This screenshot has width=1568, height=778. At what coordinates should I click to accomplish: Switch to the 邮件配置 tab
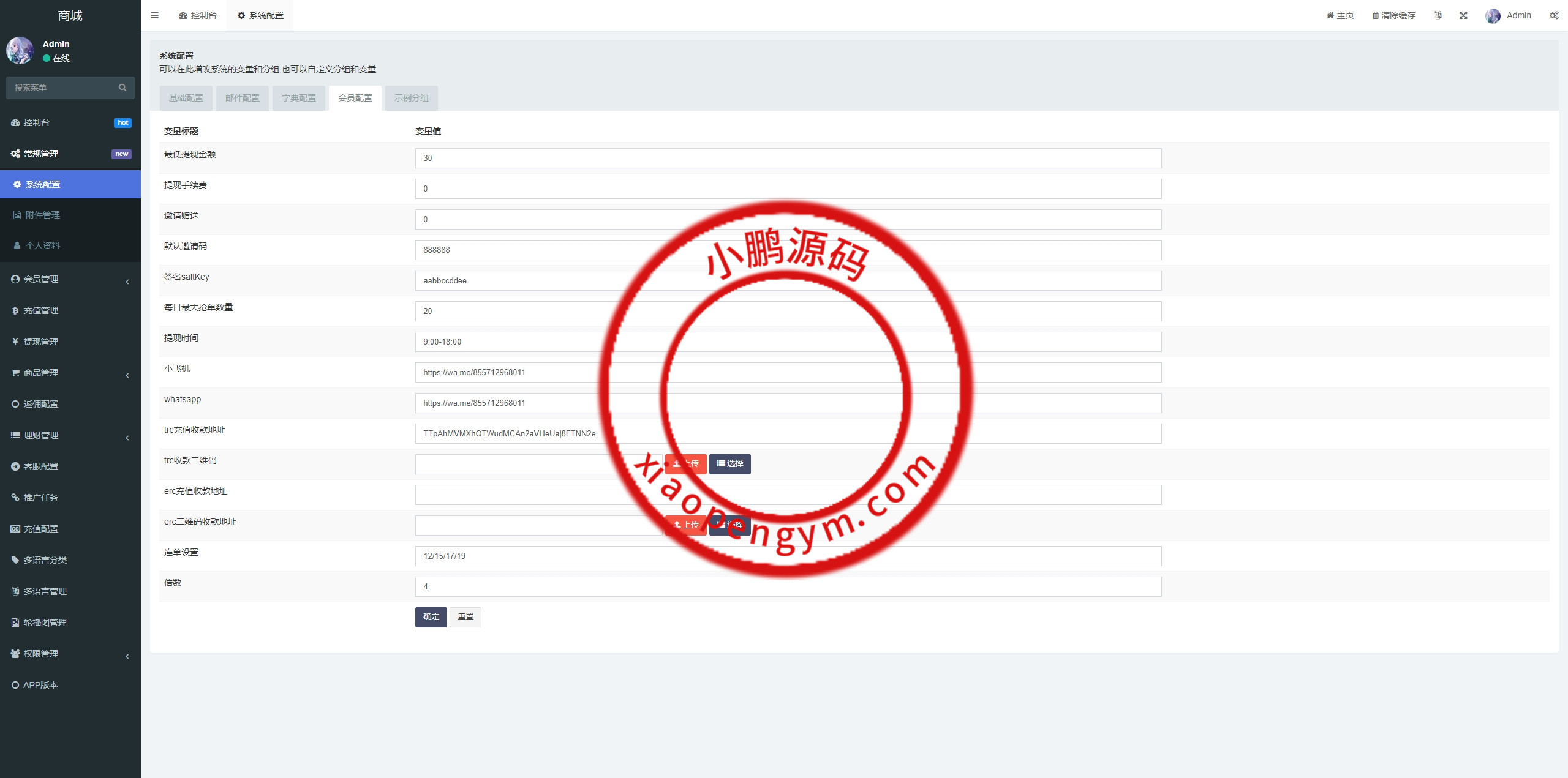(x=243, y=98)
